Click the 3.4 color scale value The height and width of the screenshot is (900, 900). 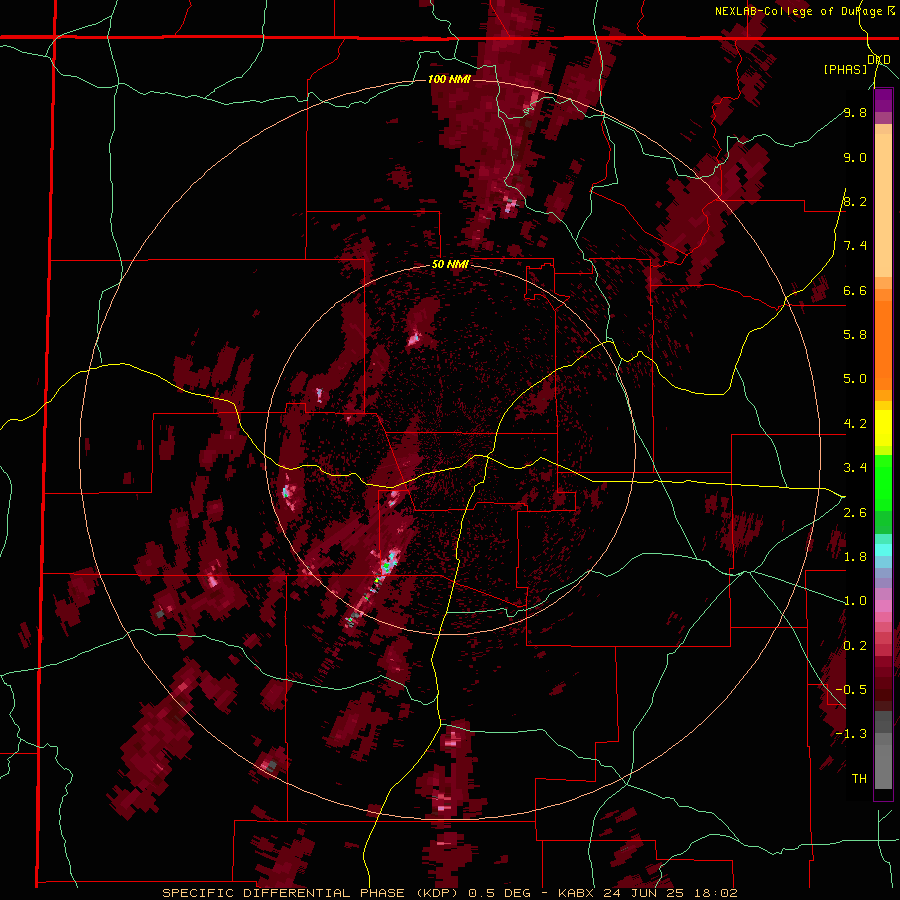point(855,468)
